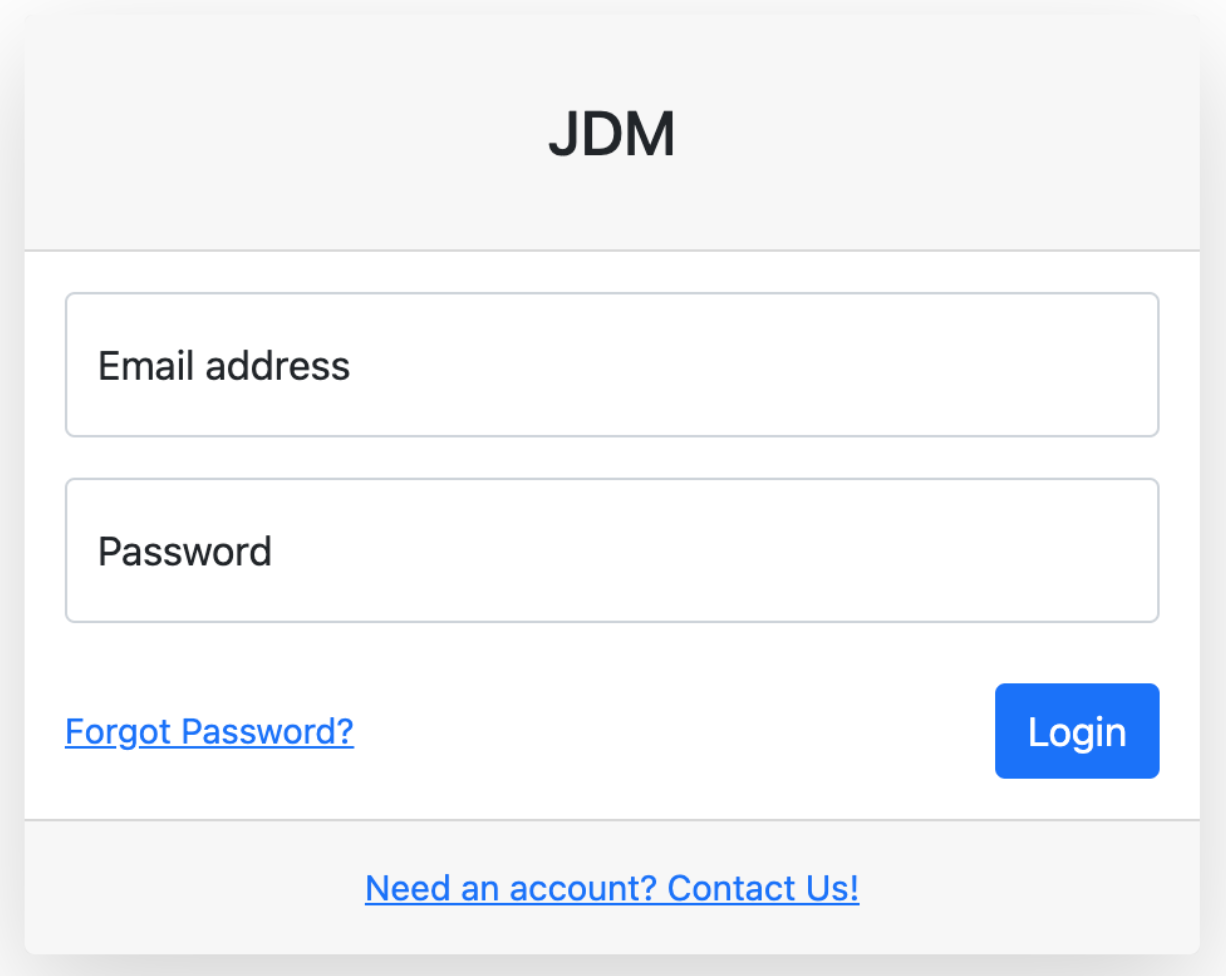This screenshot has width=1226, height=976.
Task: Start password recovery via Forgot Password?
Action: click(209, 732)
